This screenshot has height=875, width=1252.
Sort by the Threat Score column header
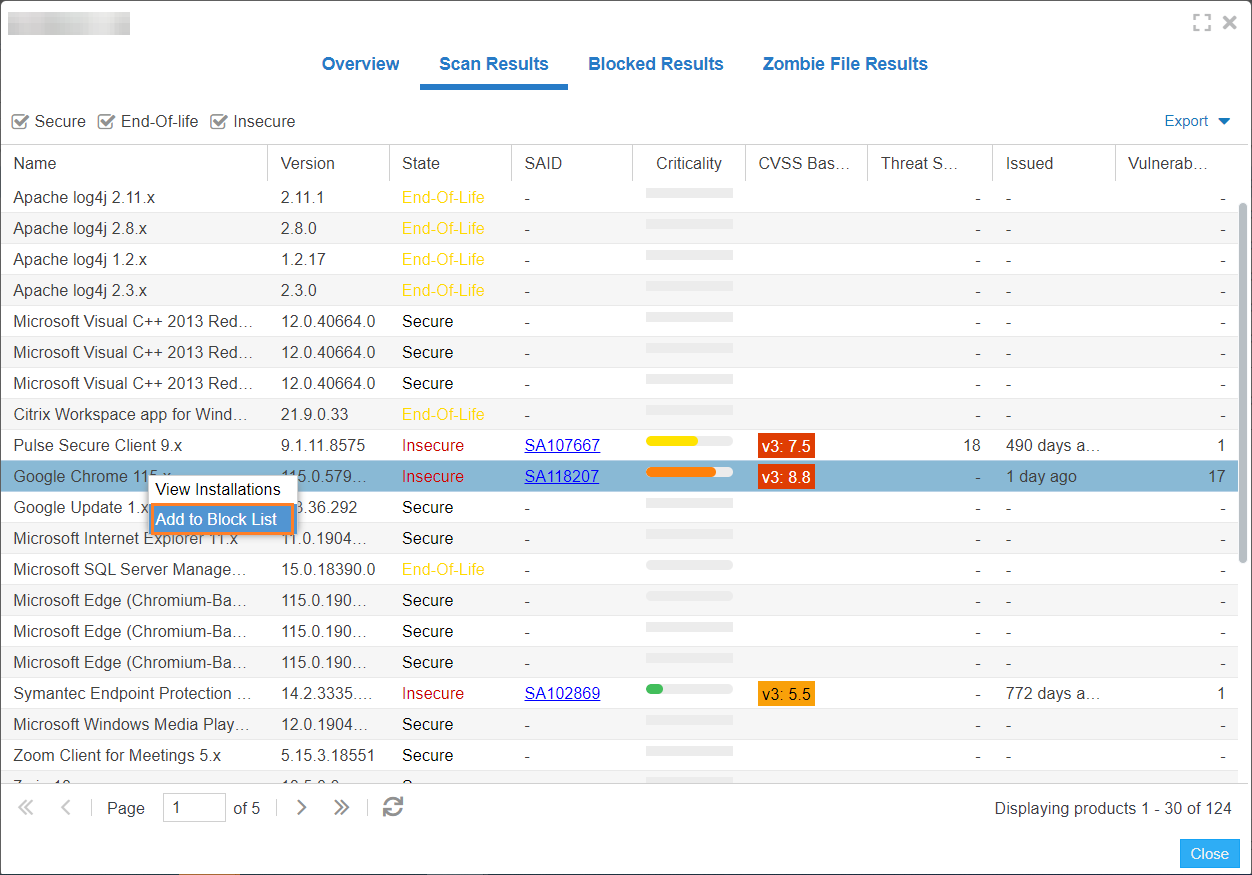click(x=930, y=164)
